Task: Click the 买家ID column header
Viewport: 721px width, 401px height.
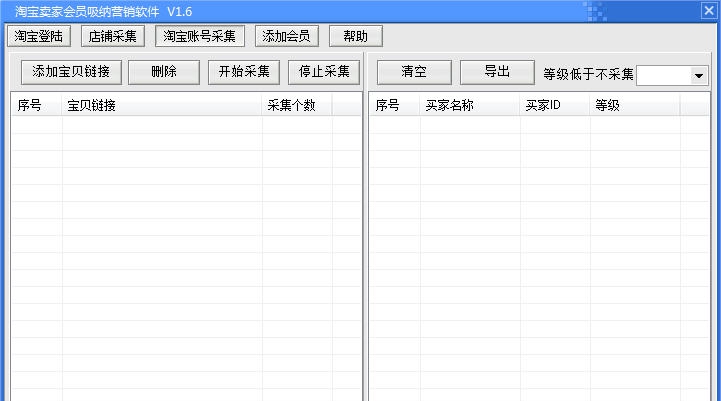Action: click(555, 105)
